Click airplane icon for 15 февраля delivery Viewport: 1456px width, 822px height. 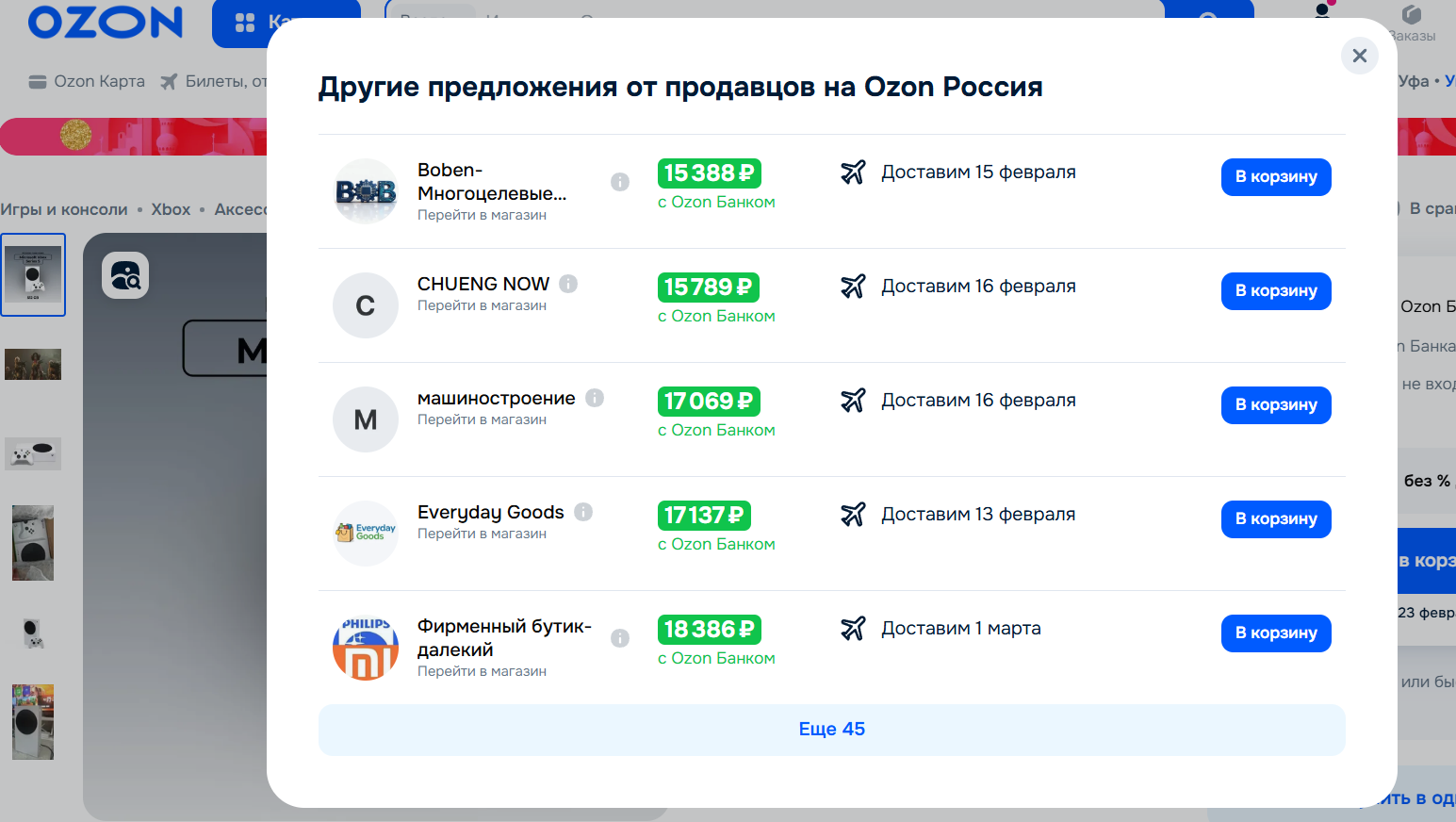[x=853, y=173]
